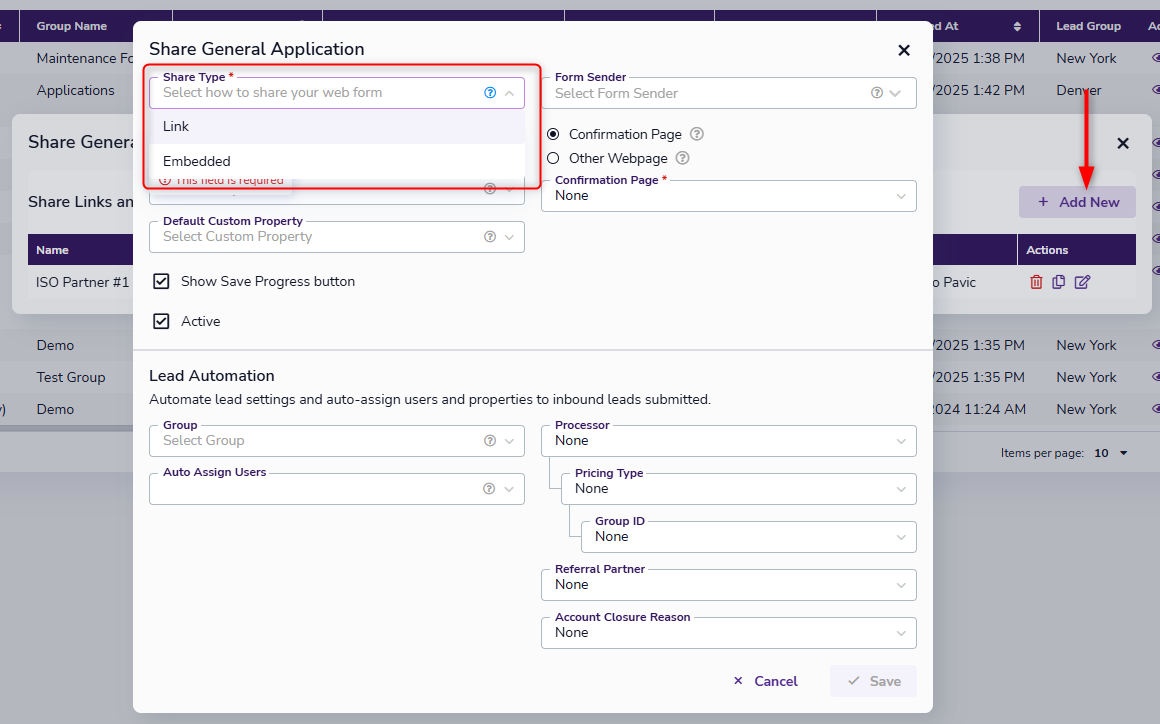Open the Account Closure Reason dropdown
The width and height of the screenshot is (1160, 724).
point(728,633)
